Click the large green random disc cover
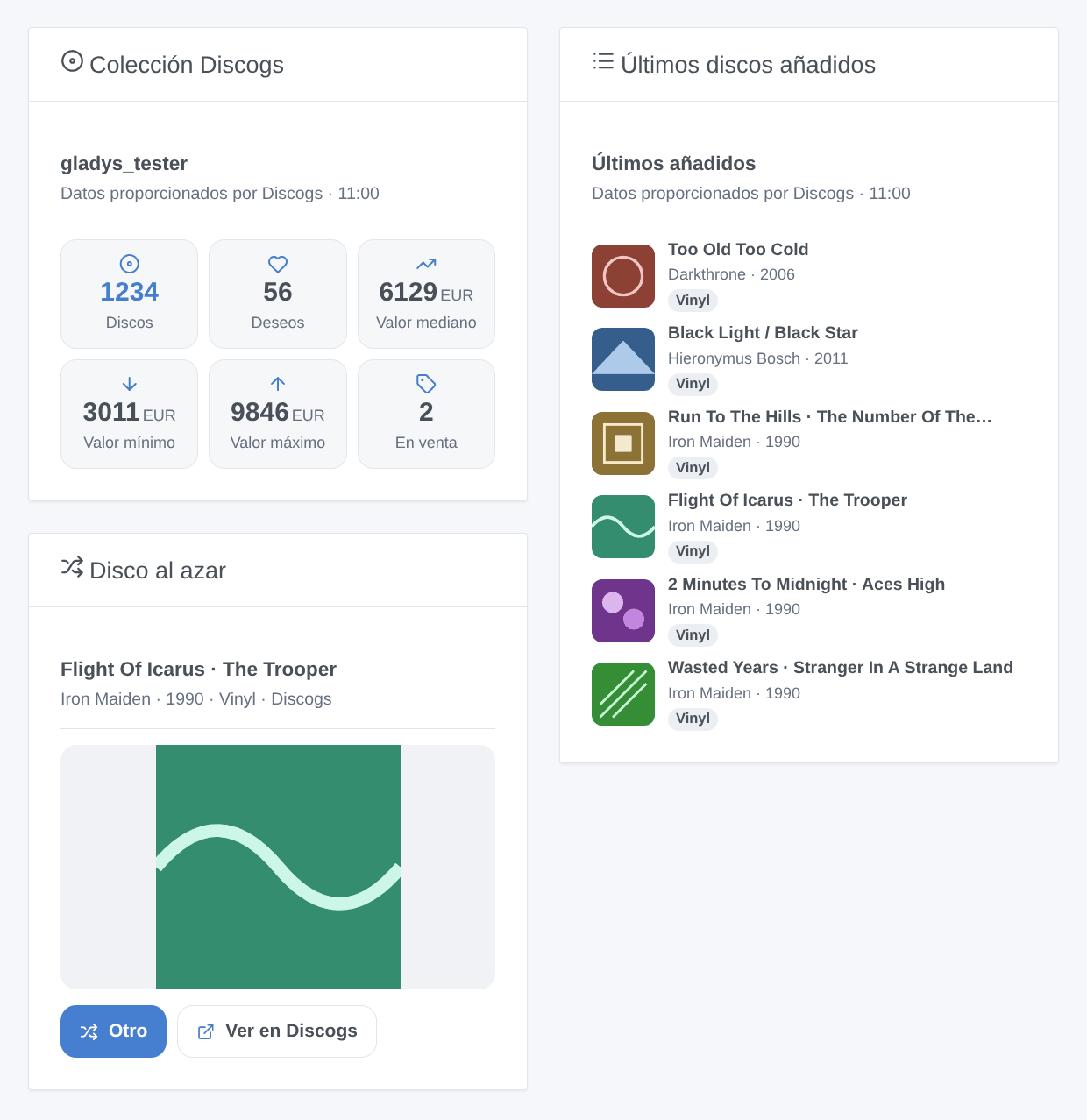Viewport: 1087px width, 1120px height. coord(278,867)
